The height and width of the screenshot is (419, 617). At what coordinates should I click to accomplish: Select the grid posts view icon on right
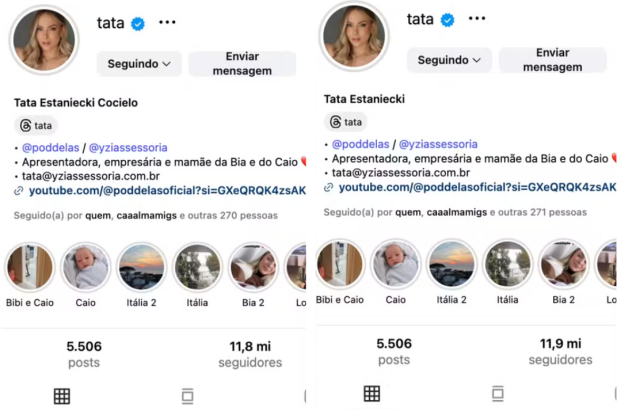click(x=372, y=393)
